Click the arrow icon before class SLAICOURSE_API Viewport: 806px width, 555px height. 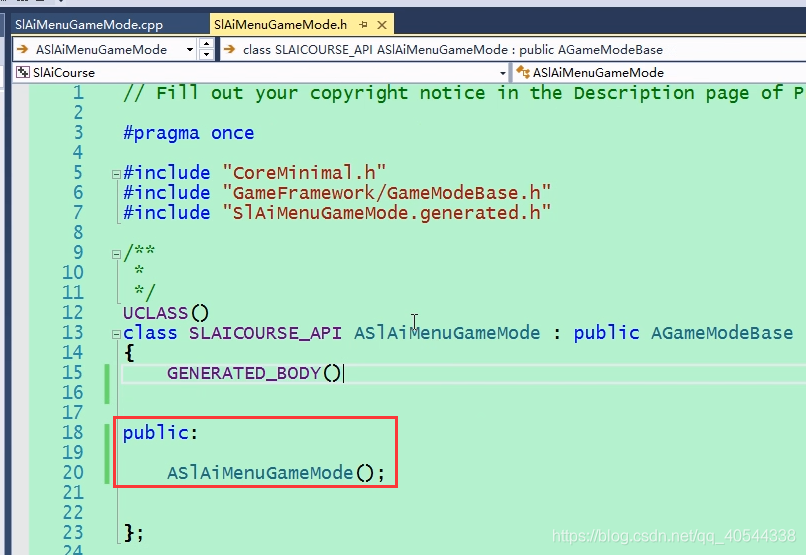pyautogui.click(x=230, y=49)
